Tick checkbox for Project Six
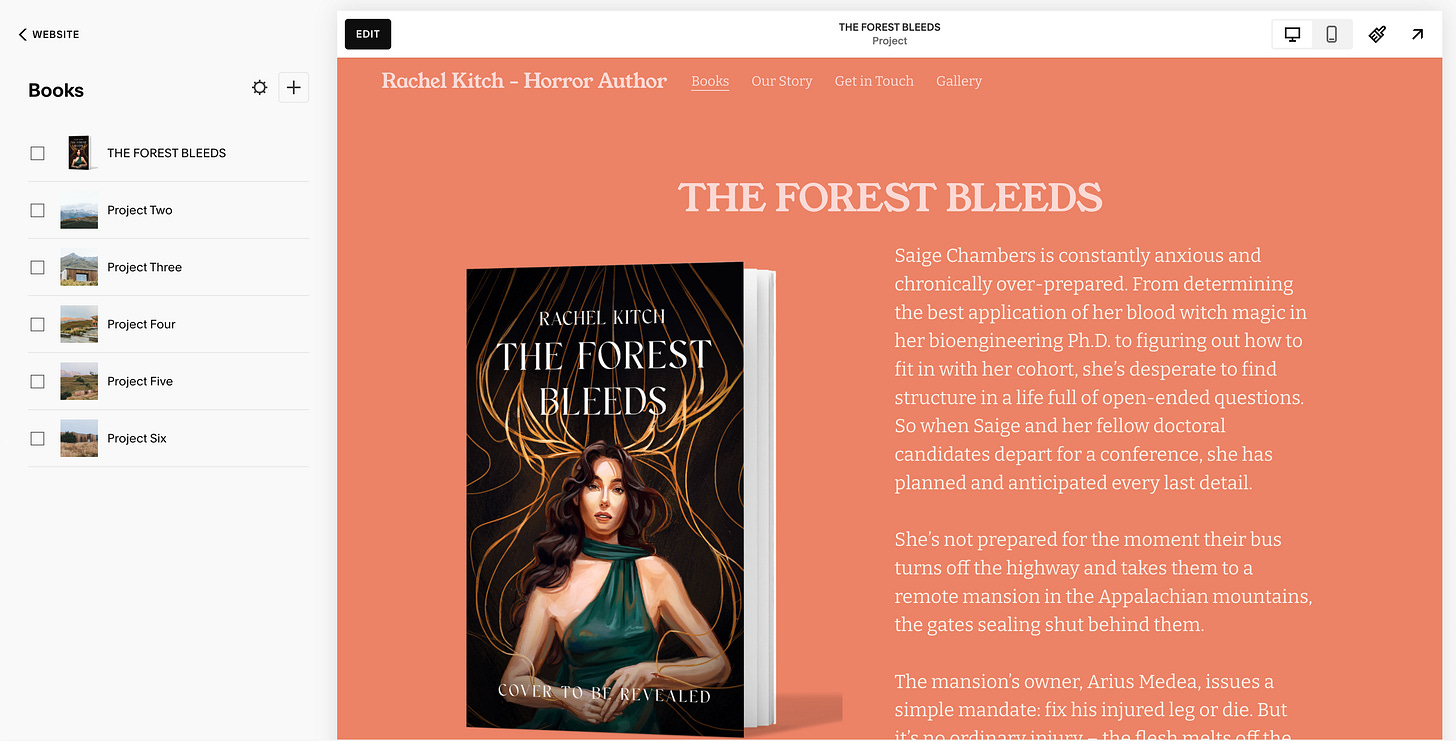 37,438
